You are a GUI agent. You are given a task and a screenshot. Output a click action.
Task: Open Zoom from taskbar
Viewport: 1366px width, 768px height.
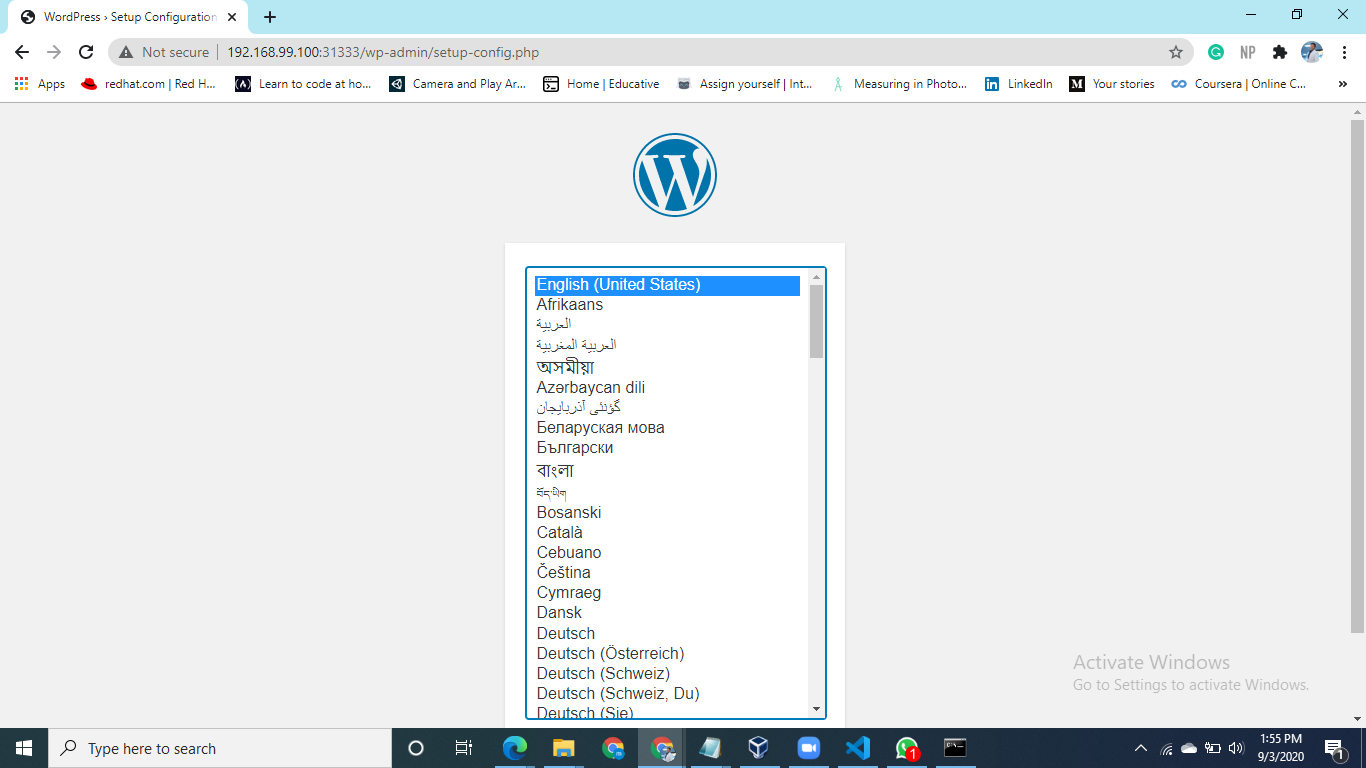pos(808,748)
